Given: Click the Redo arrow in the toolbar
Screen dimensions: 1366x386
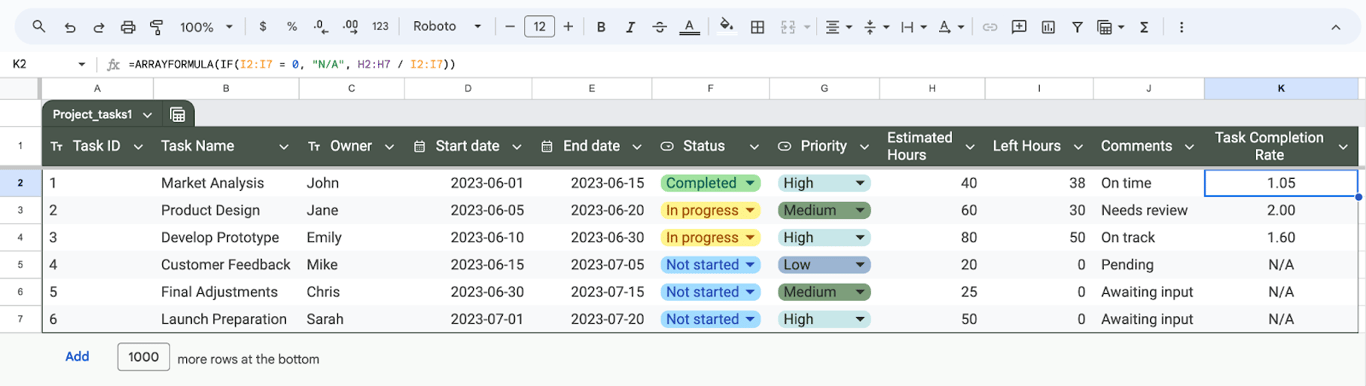Looking at the screenshot, I should (x=98, y=27).
